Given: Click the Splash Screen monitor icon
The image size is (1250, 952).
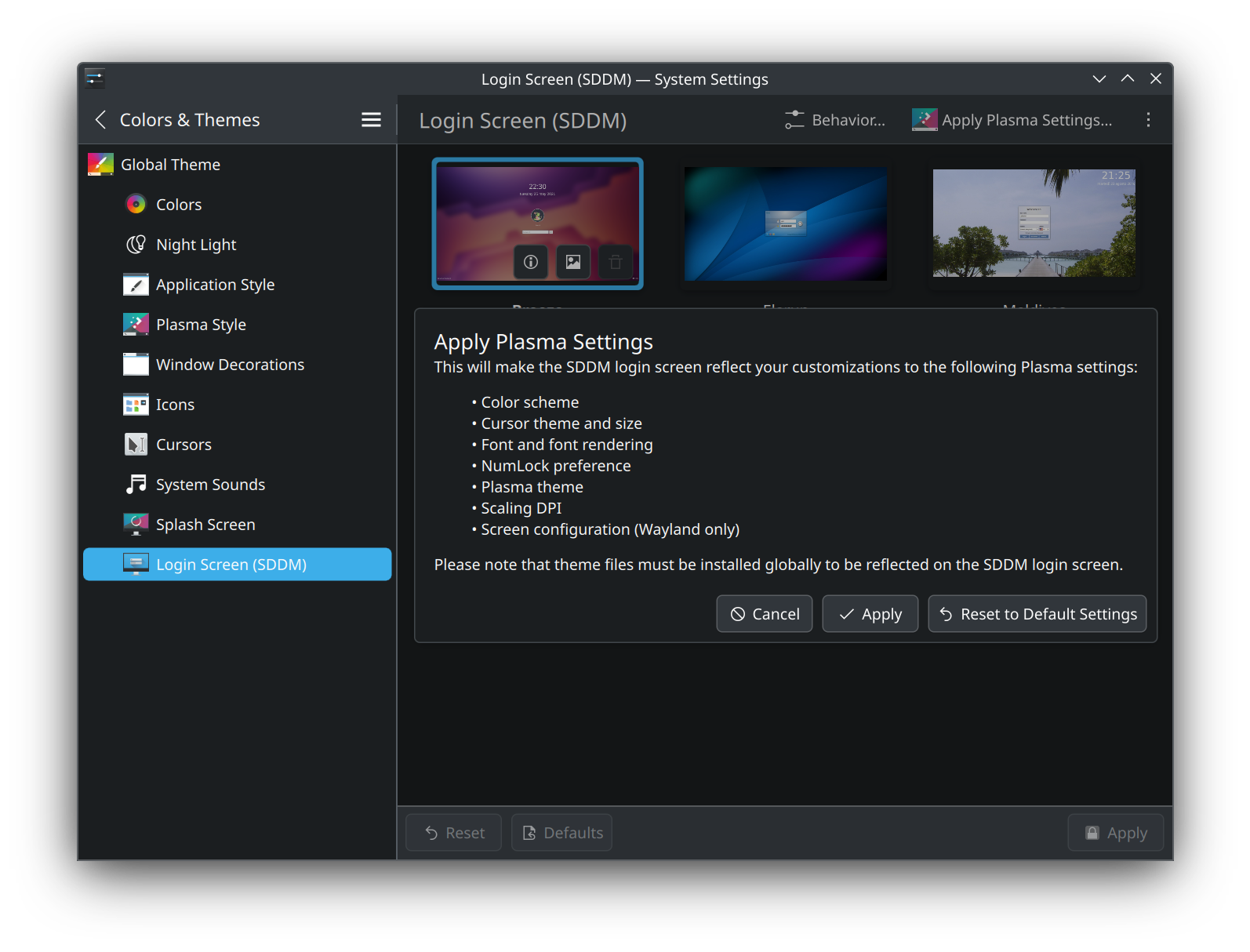Looking at the screenshot, I should [x=136, y=525].
